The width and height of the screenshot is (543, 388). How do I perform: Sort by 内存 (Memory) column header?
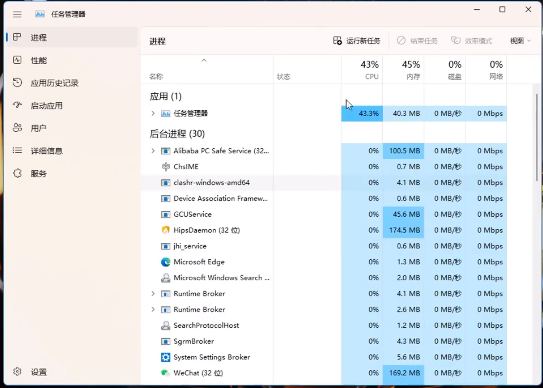[x=403, y=70]
